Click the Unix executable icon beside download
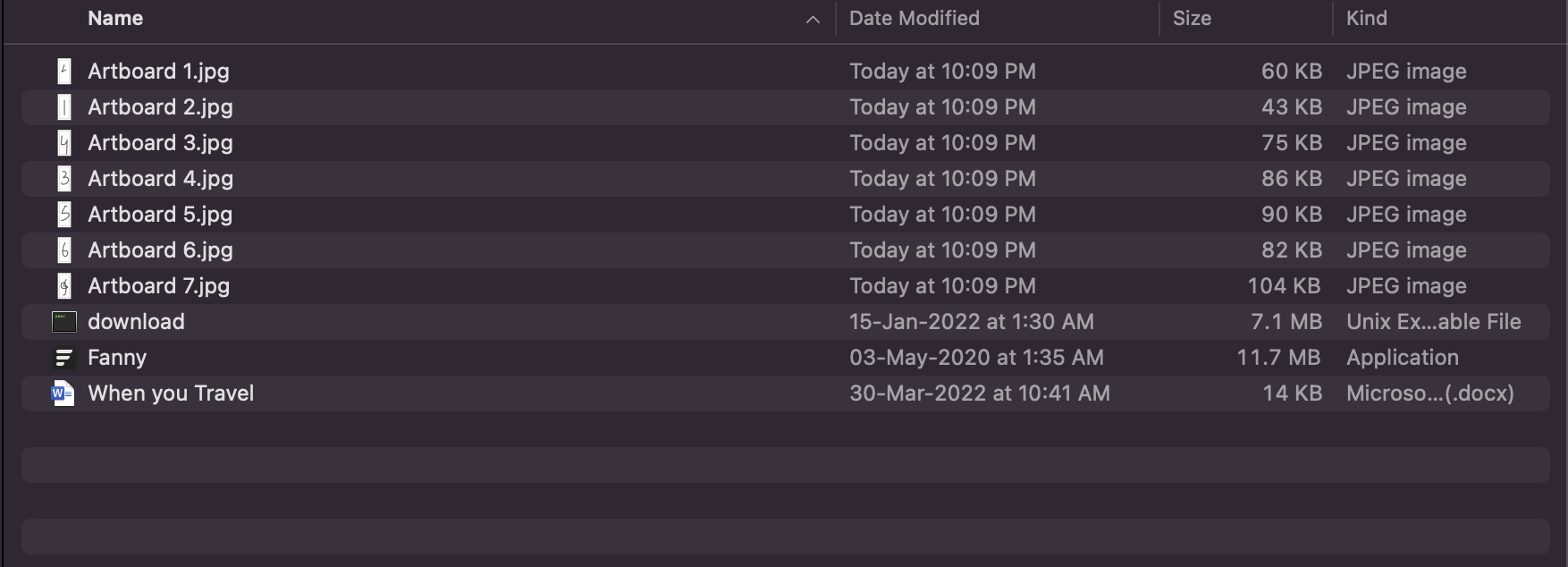The height and width of the screenshot is (567, 1568). click(63, 321)
